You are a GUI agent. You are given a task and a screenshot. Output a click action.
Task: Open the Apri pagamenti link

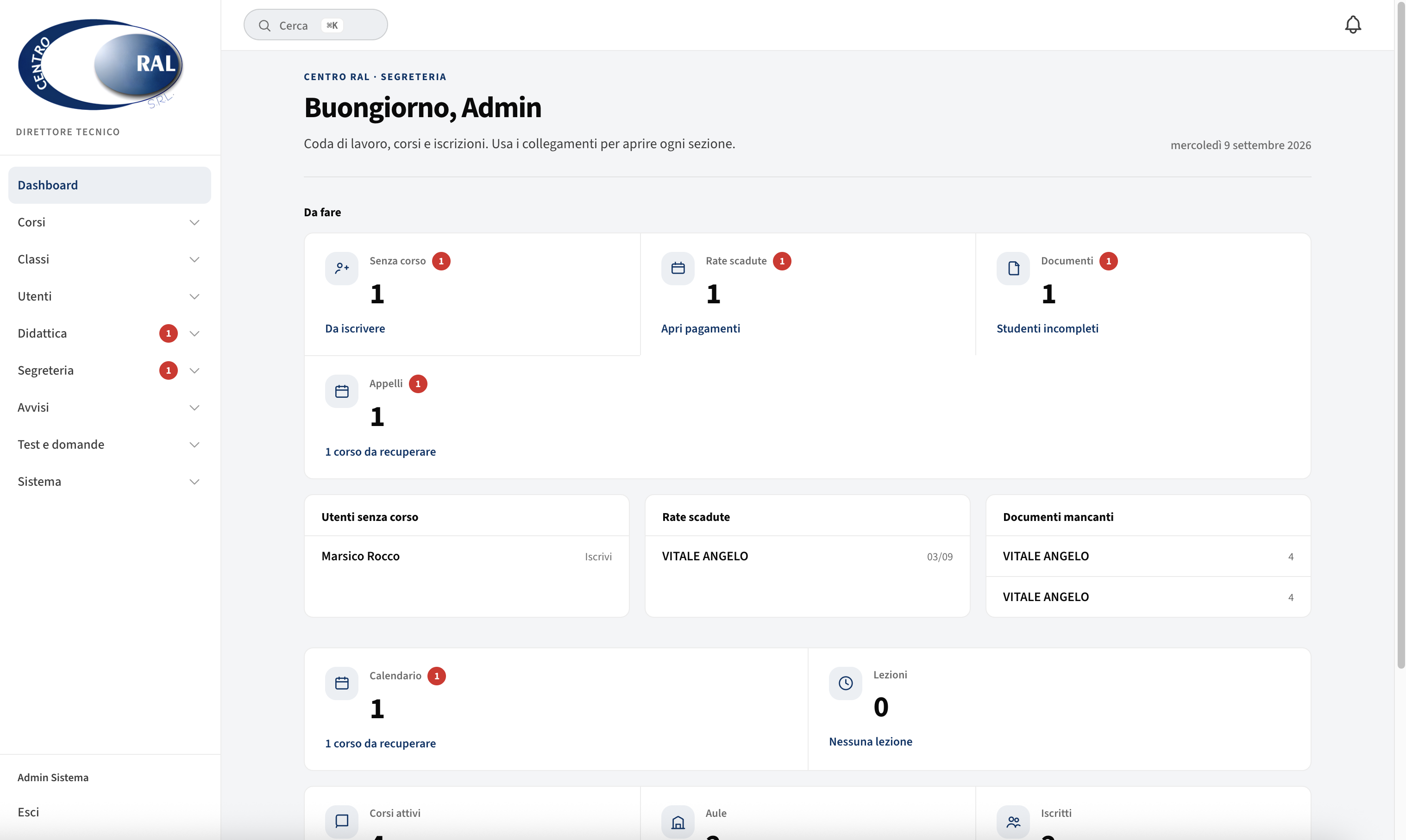pyautogui.click(x=700, y=328)
